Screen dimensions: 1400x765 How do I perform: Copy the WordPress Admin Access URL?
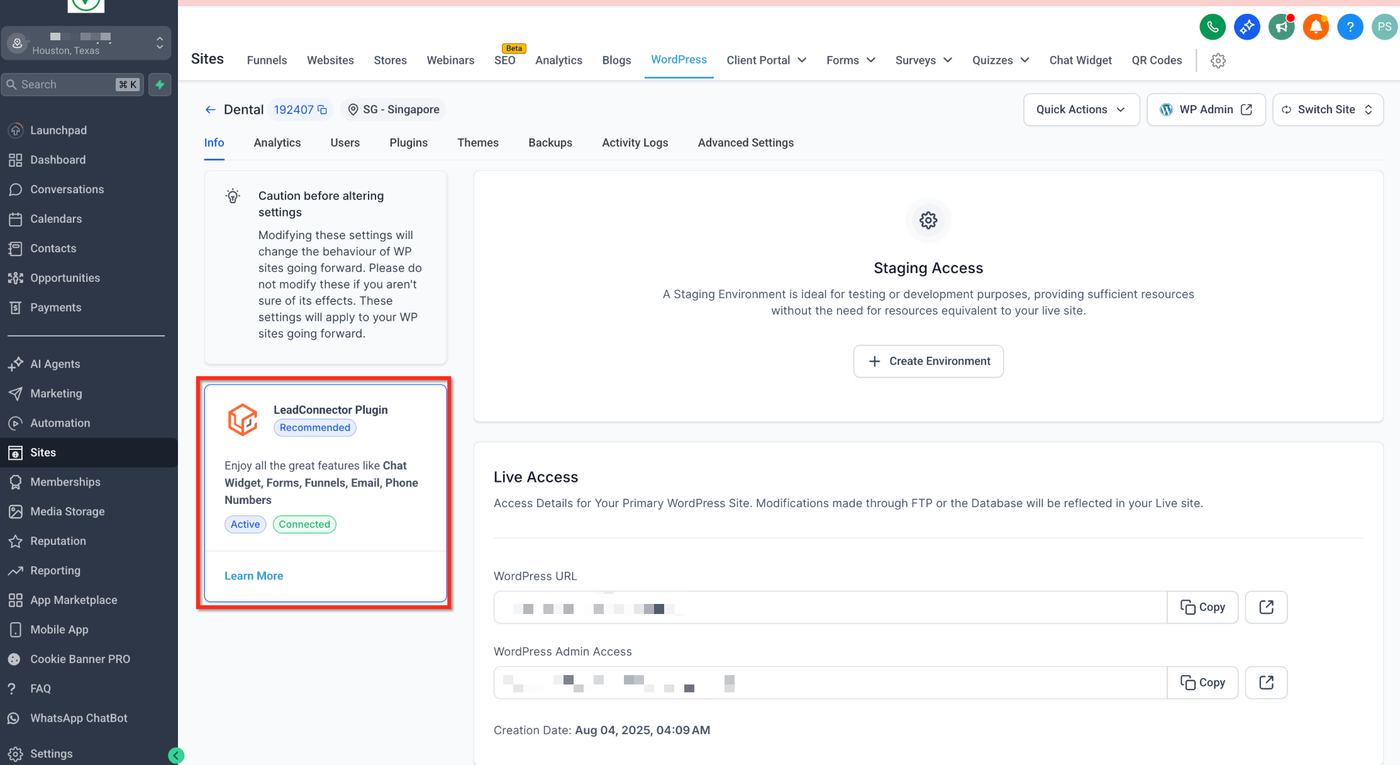pyautogui.click(x=1203, y=683)
